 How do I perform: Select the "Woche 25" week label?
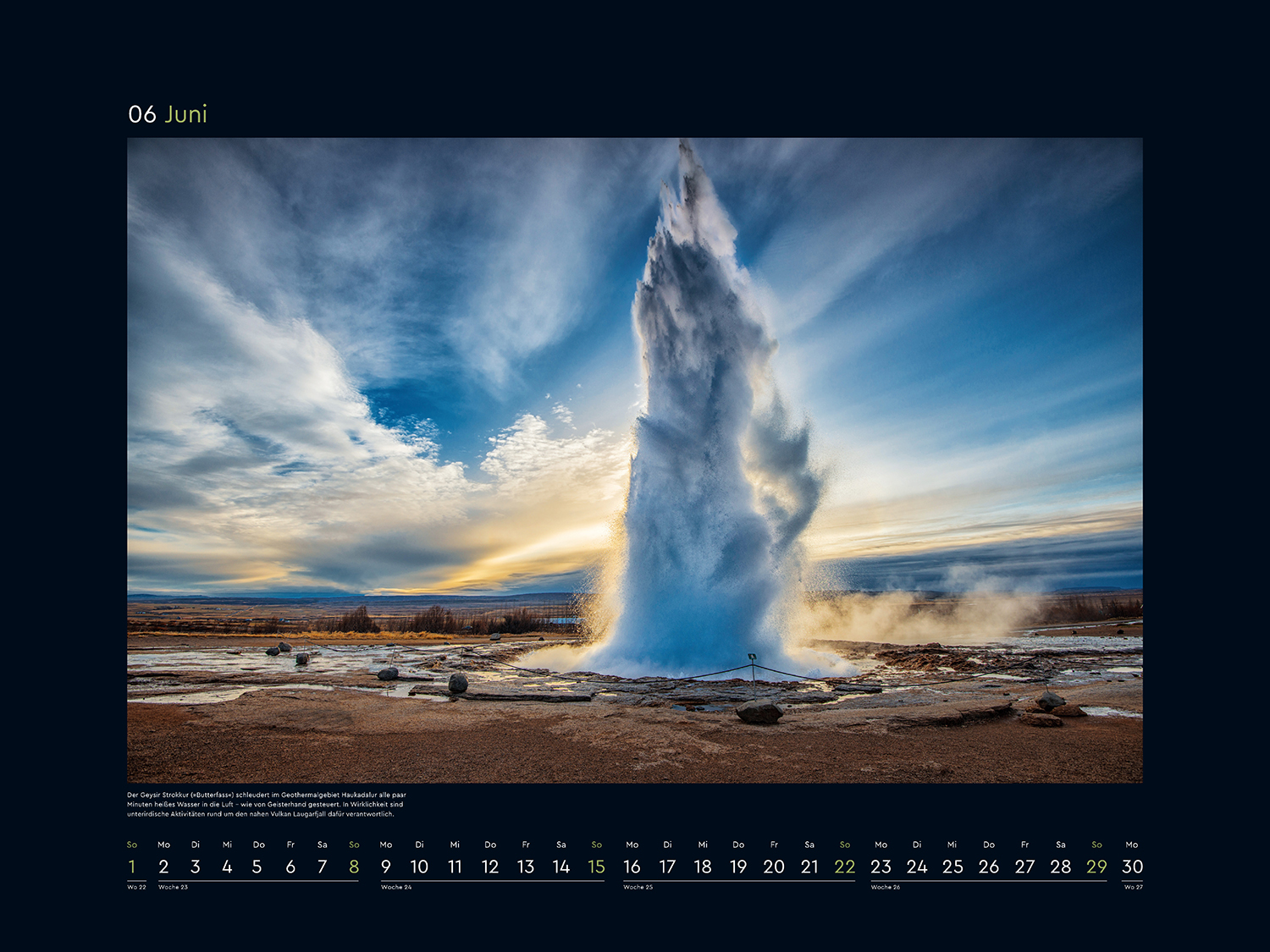[638, 887]
